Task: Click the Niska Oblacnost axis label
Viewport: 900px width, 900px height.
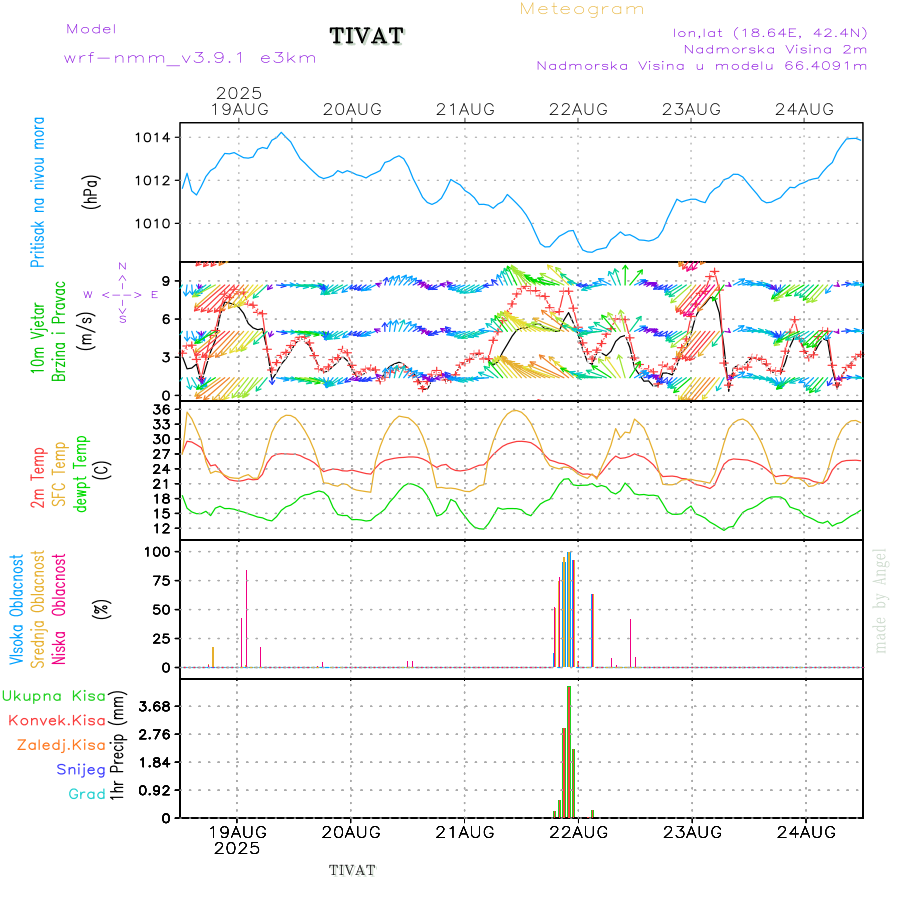Action: pos(59,607)
